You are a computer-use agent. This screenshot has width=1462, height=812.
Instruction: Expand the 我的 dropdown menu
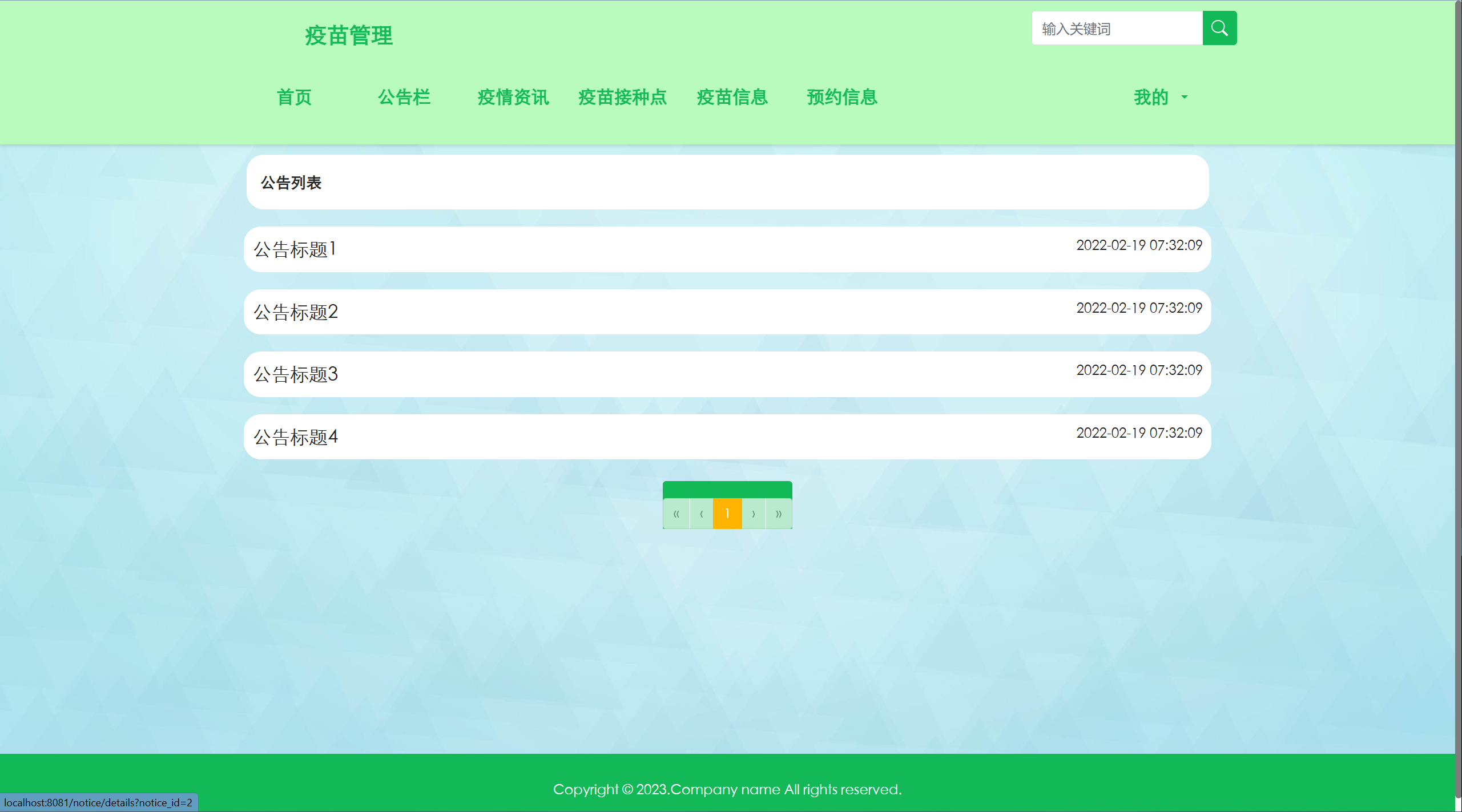click(1151, 97)
